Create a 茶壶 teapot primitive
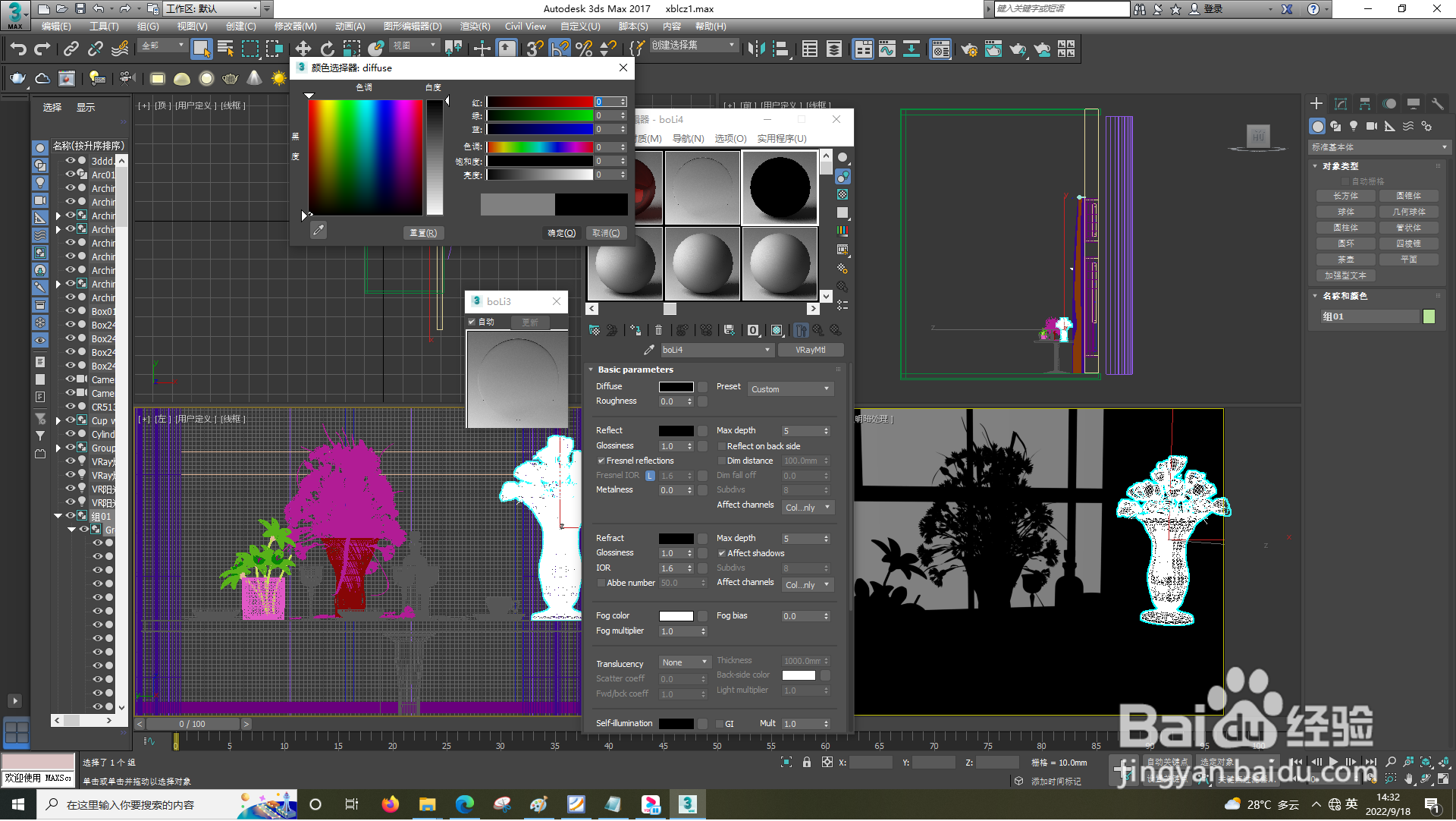This screenshot has height=821, width=1456. tap(1346, 260)
